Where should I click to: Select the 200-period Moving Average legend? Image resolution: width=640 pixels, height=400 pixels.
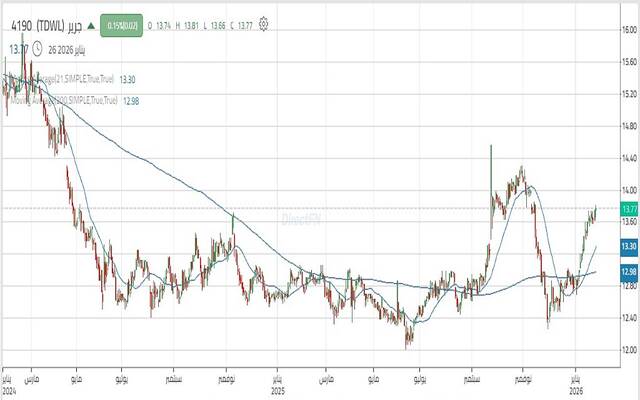point(62,100)
